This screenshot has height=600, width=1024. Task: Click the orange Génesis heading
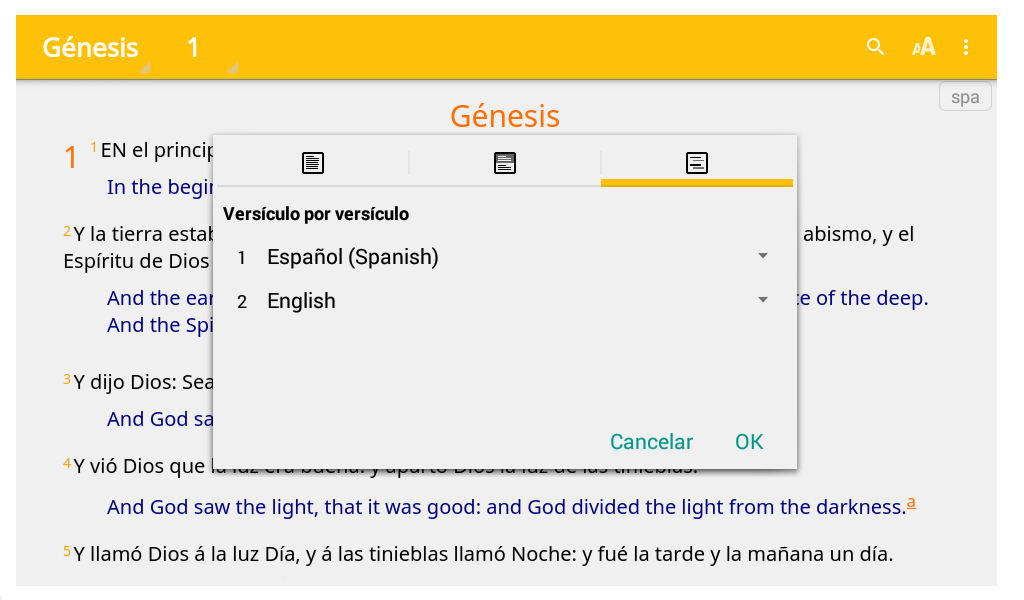[505, 116]
